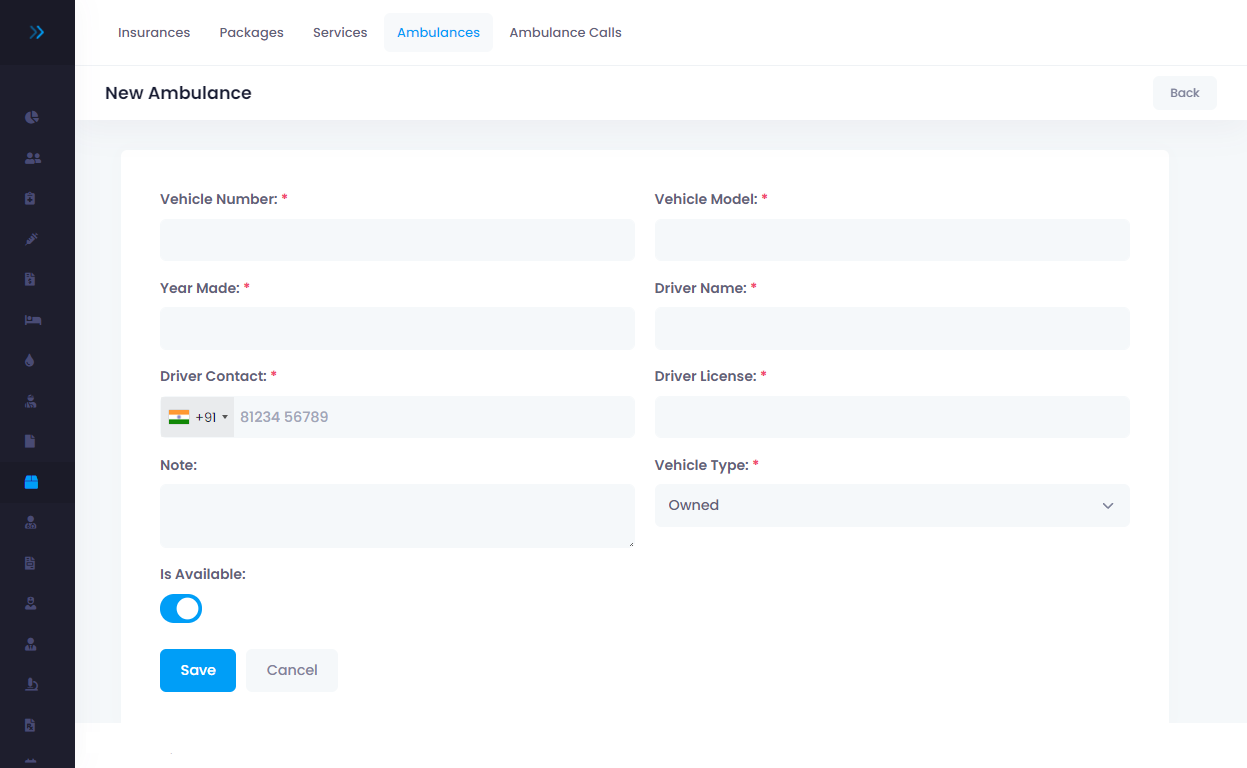Open the Packages tab

click(x=251, y=32)
